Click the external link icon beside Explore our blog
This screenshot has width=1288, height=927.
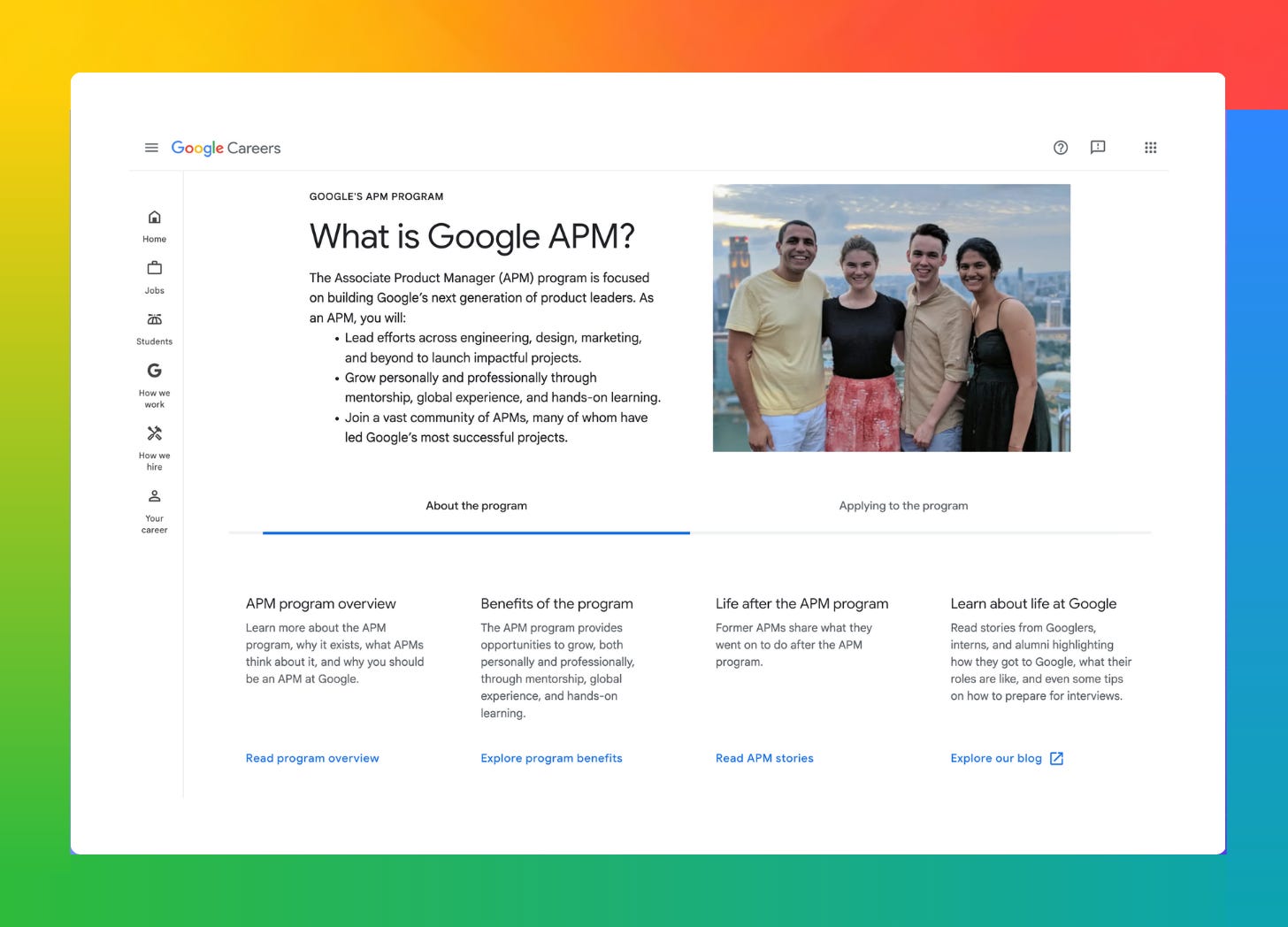click(1056, 758)
